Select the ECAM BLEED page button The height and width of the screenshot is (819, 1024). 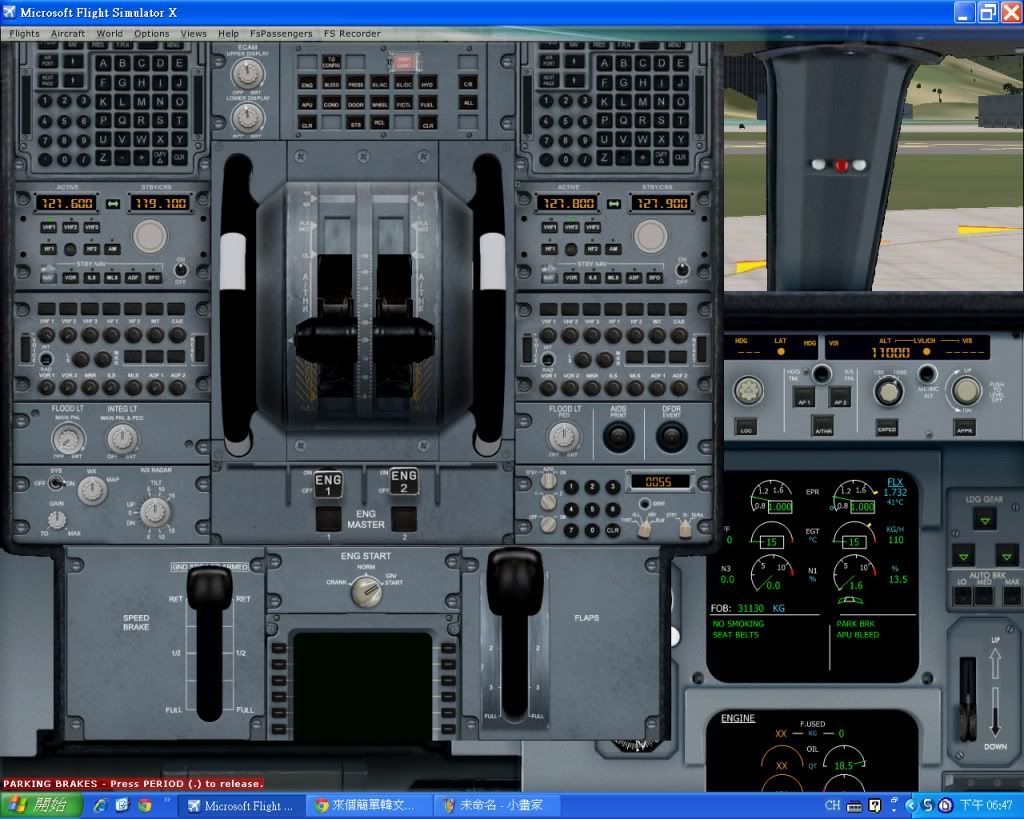tap(332, 84)
